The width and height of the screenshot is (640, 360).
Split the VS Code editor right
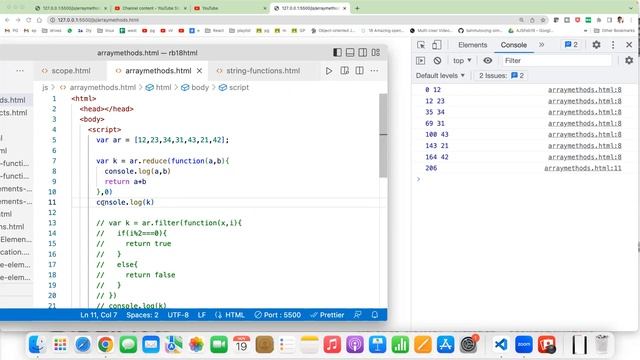359,71
